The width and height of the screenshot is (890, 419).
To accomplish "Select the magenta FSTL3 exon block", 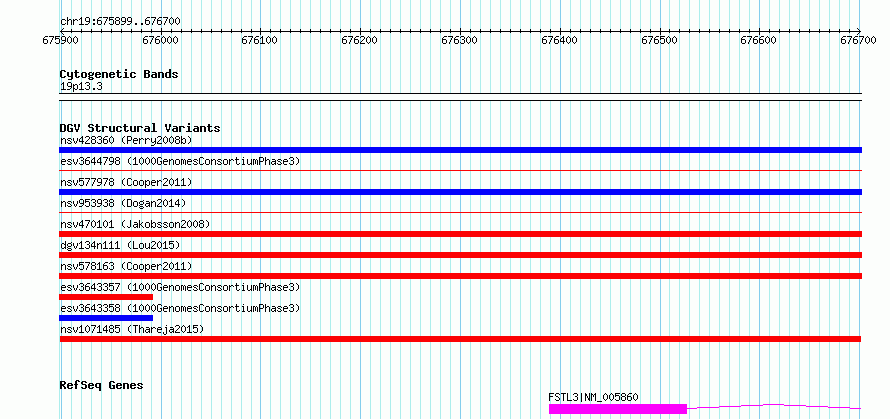I will (x=618, y=408).
